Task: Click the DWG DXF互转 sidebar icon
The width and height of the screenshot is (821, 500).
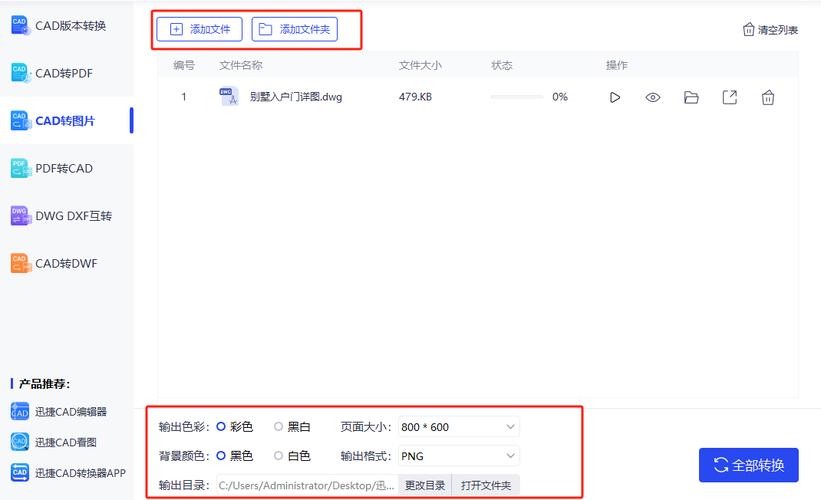Action: click(x=20, y=216)
